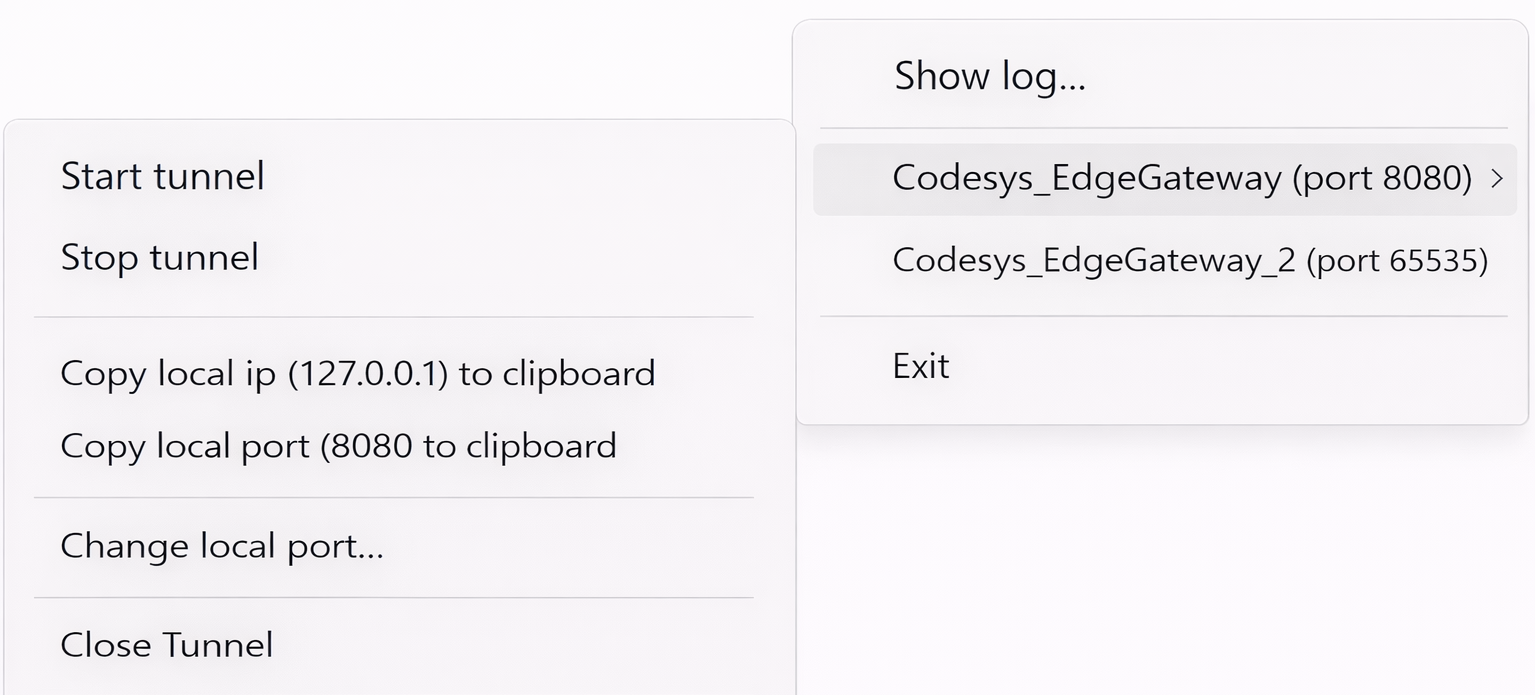Start the tunnel for Codesys_EdgeGateway
This screenshot has width=1535, height=695.
coord(163,177)
